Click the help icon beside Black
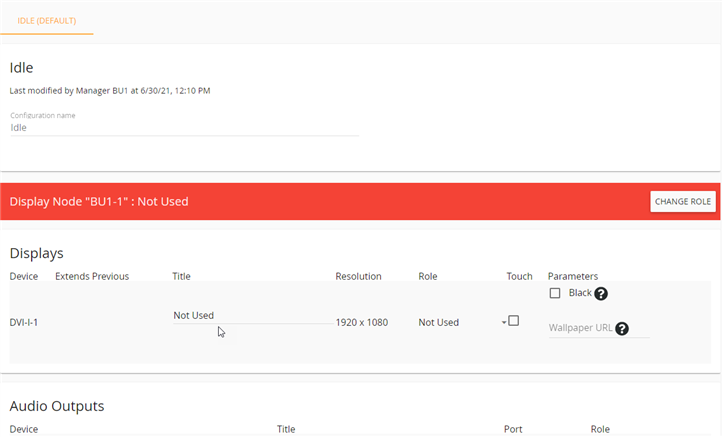This screenshot has height=437, width=722. pyautogui.click(x=601, y=294)
